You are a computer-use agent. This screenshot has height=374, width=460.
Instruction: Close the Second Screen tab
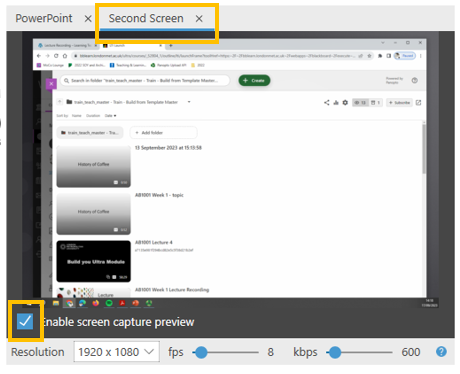199,19
